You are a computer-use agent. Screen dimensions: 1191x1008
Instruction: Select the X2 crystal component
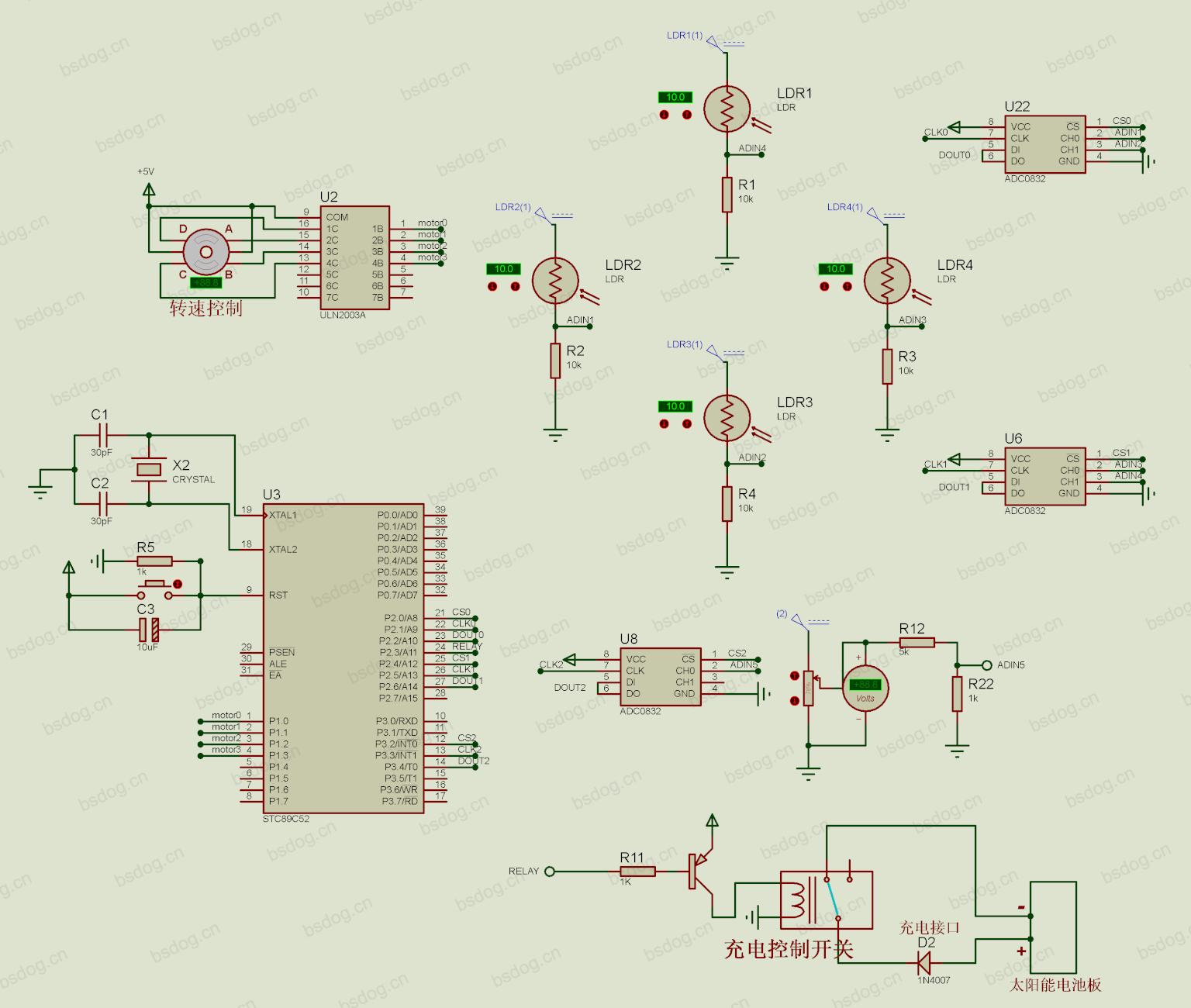[x=149, y=469]
